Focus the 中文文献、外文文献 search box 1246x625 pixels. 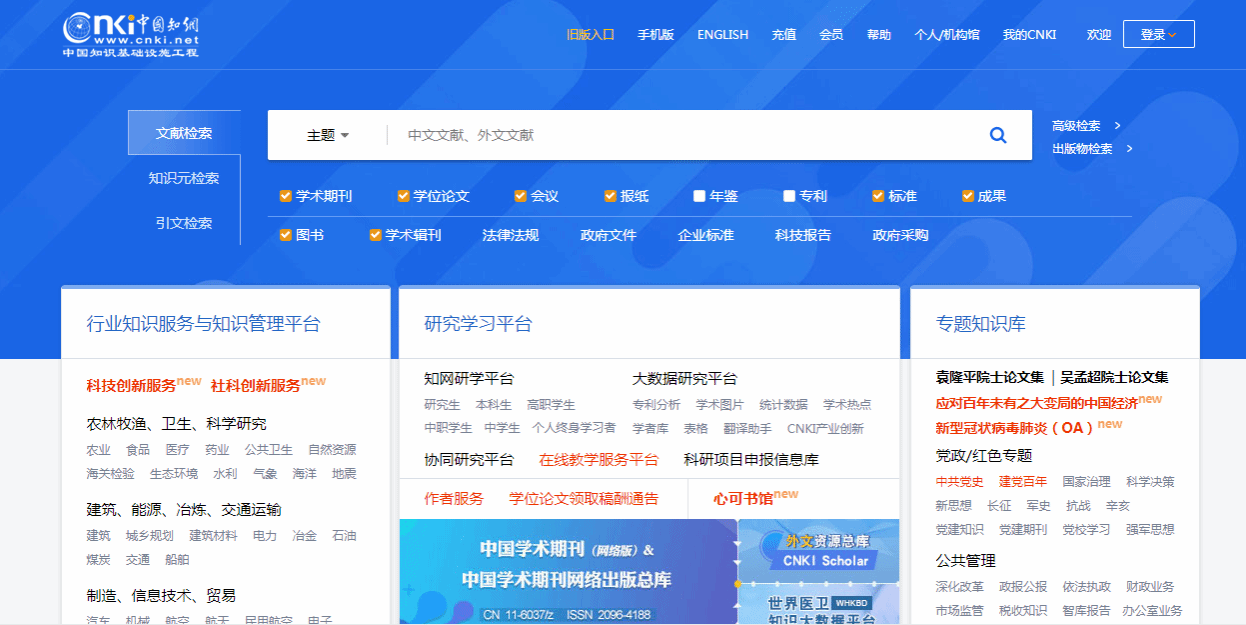[680, 135]
